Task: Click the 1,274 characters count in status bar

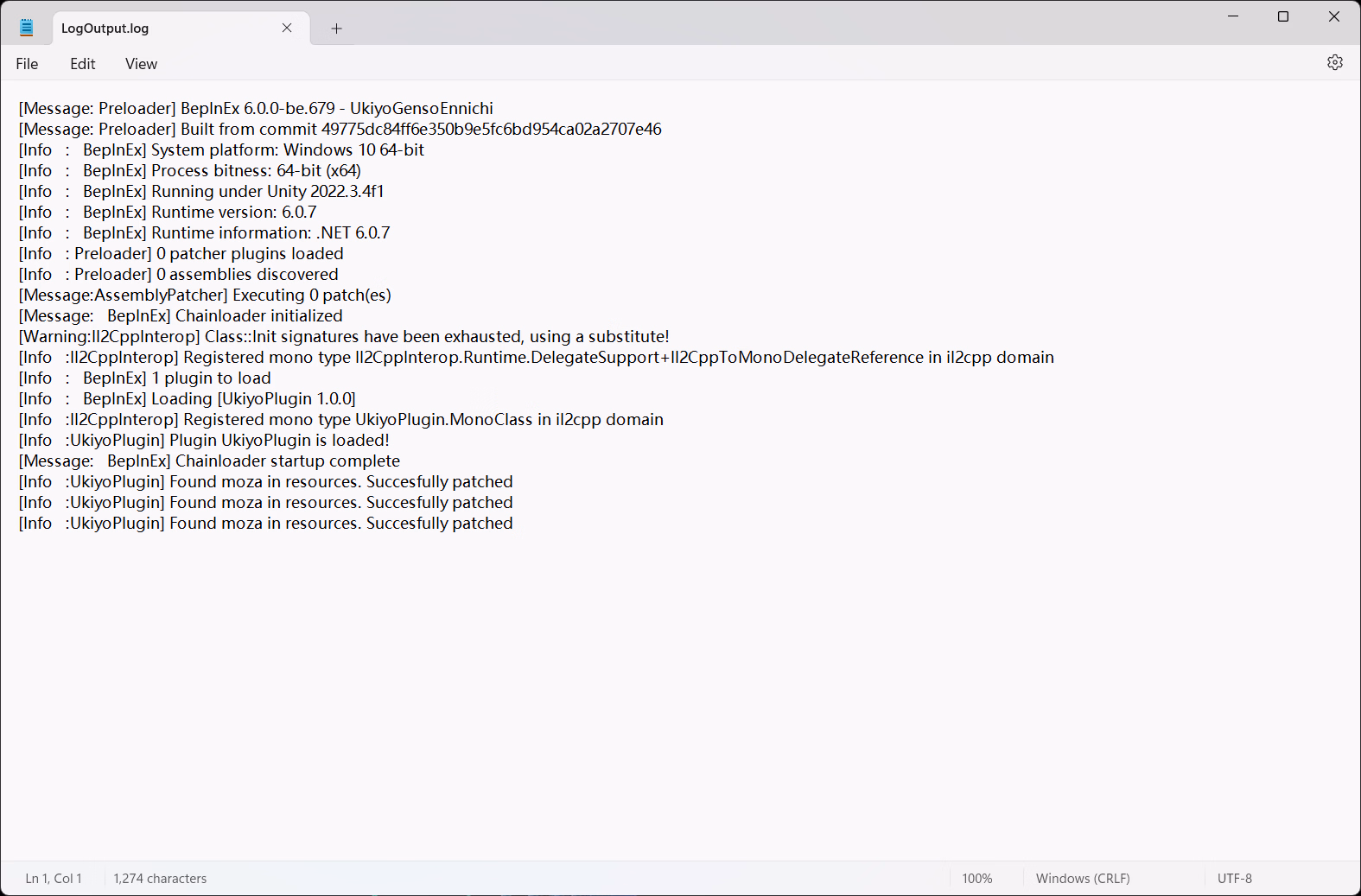Action: [160, 878]
